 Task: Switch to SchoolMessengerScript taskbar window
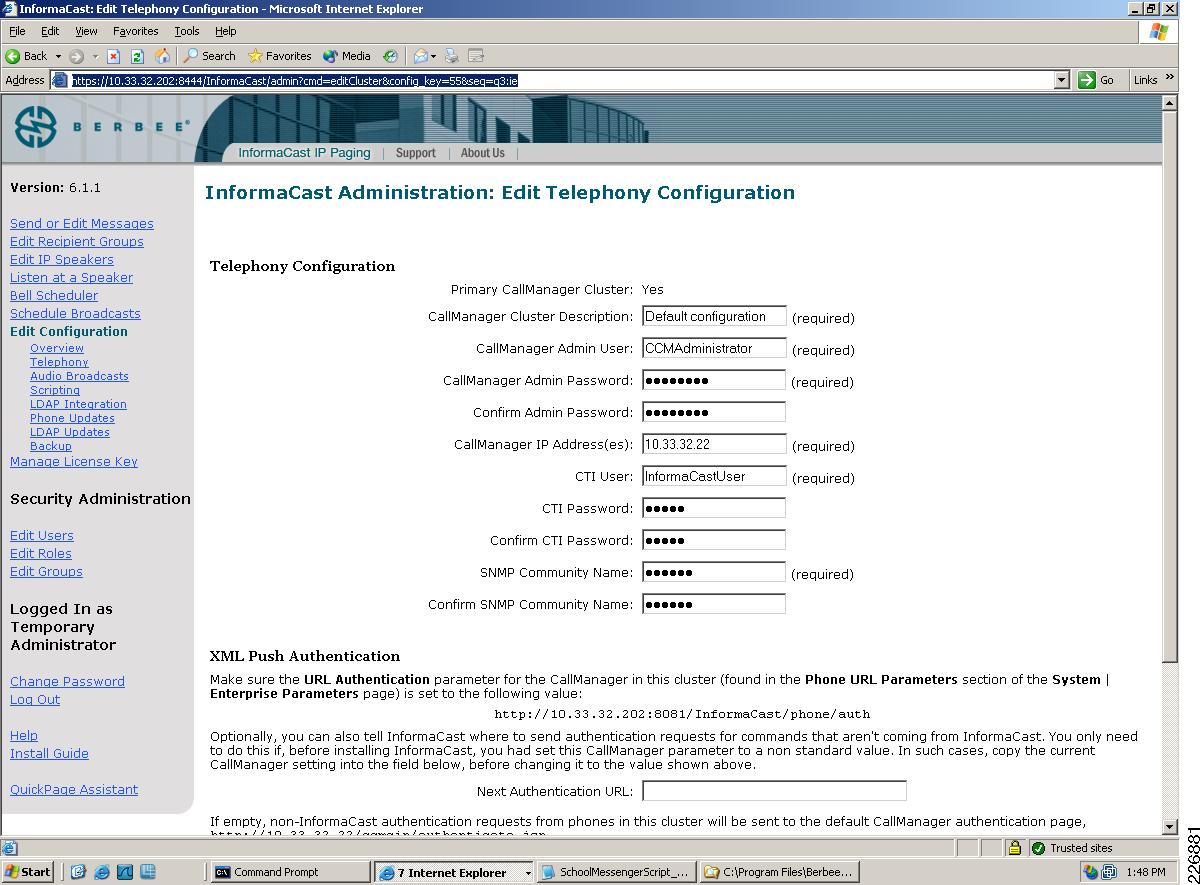pyautogui.click(x=617, y=872)
